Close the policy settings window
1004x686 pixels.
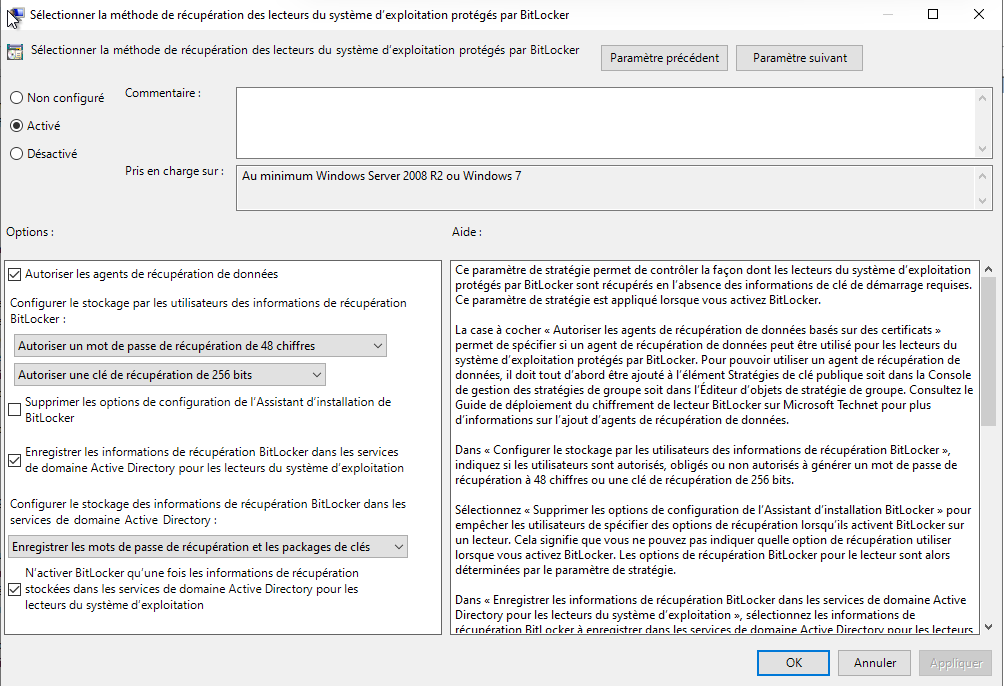point(978,14)
